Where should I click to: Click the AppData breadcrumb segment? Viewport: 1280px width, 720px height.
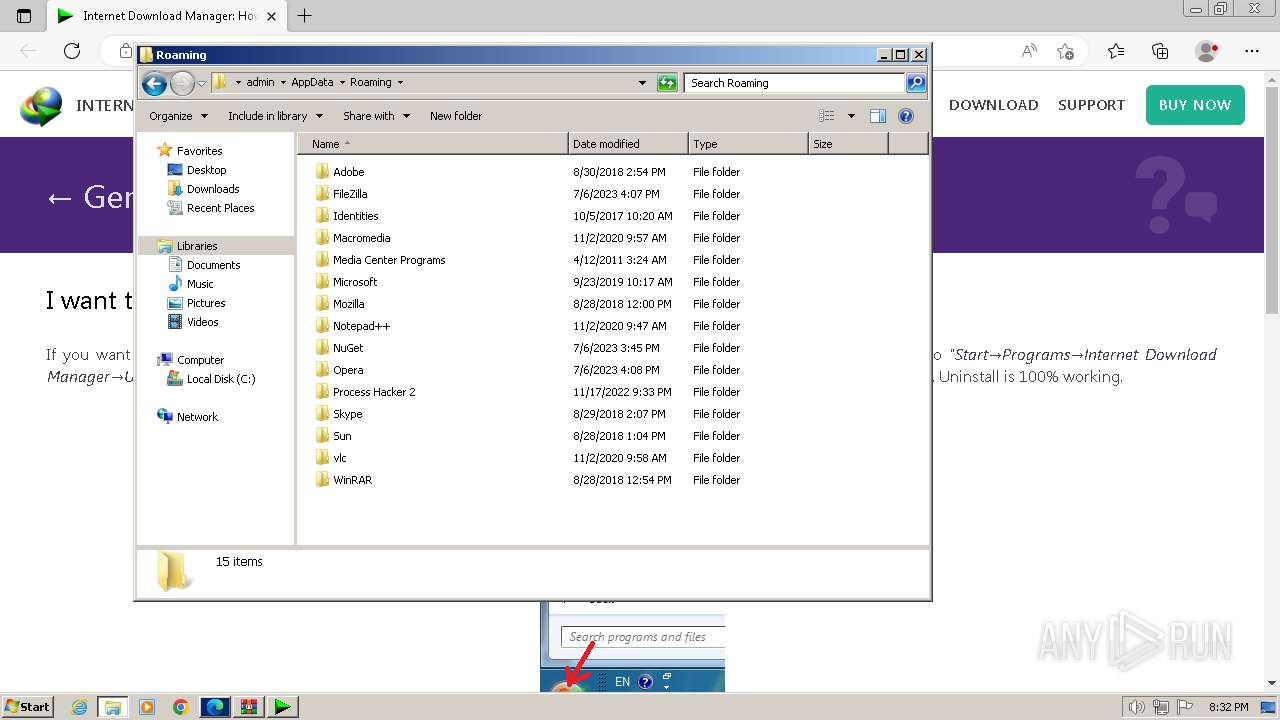312,83
